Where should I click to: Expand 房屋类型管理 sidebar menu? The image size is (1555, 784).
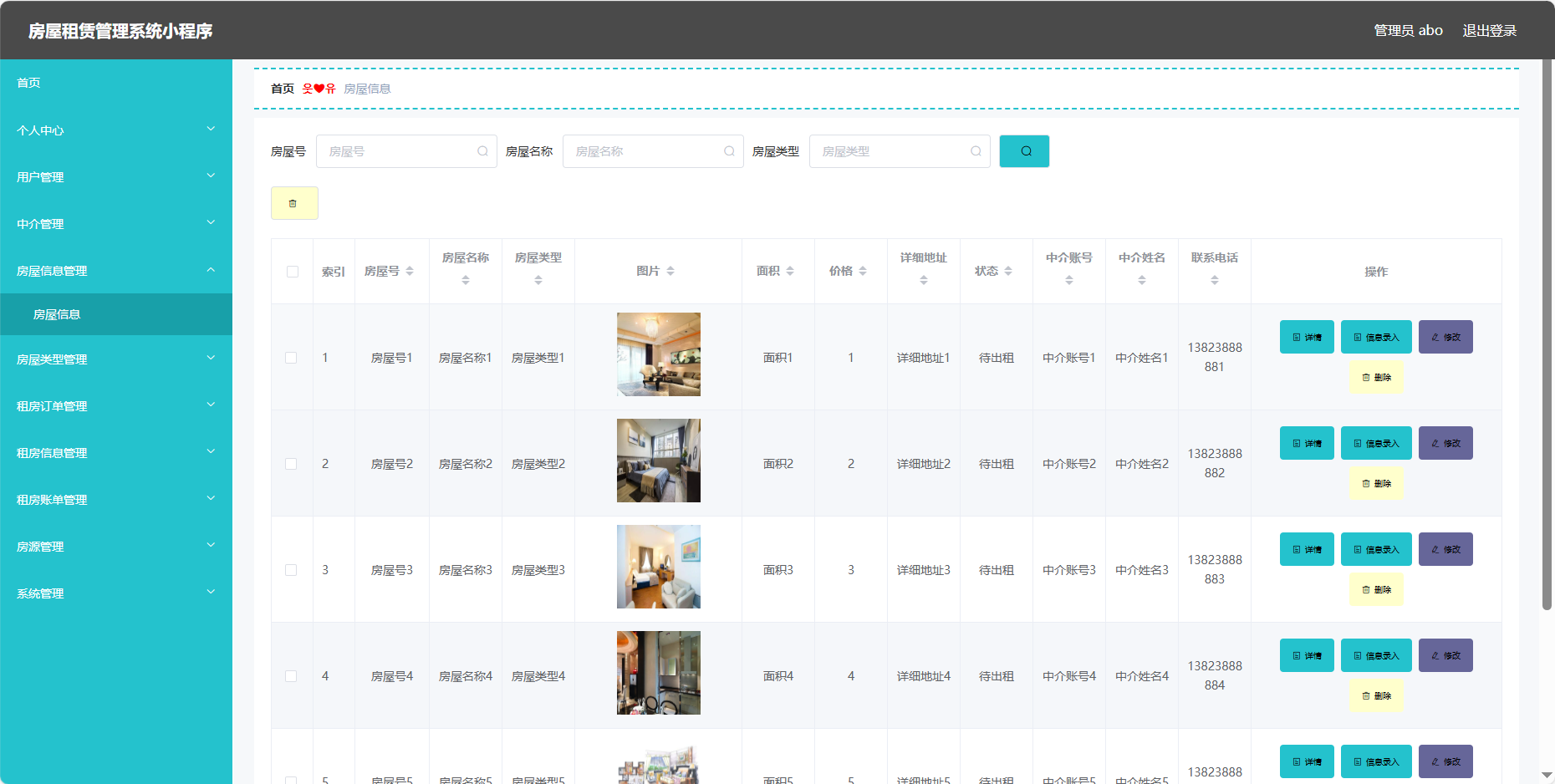click(116, 359)
